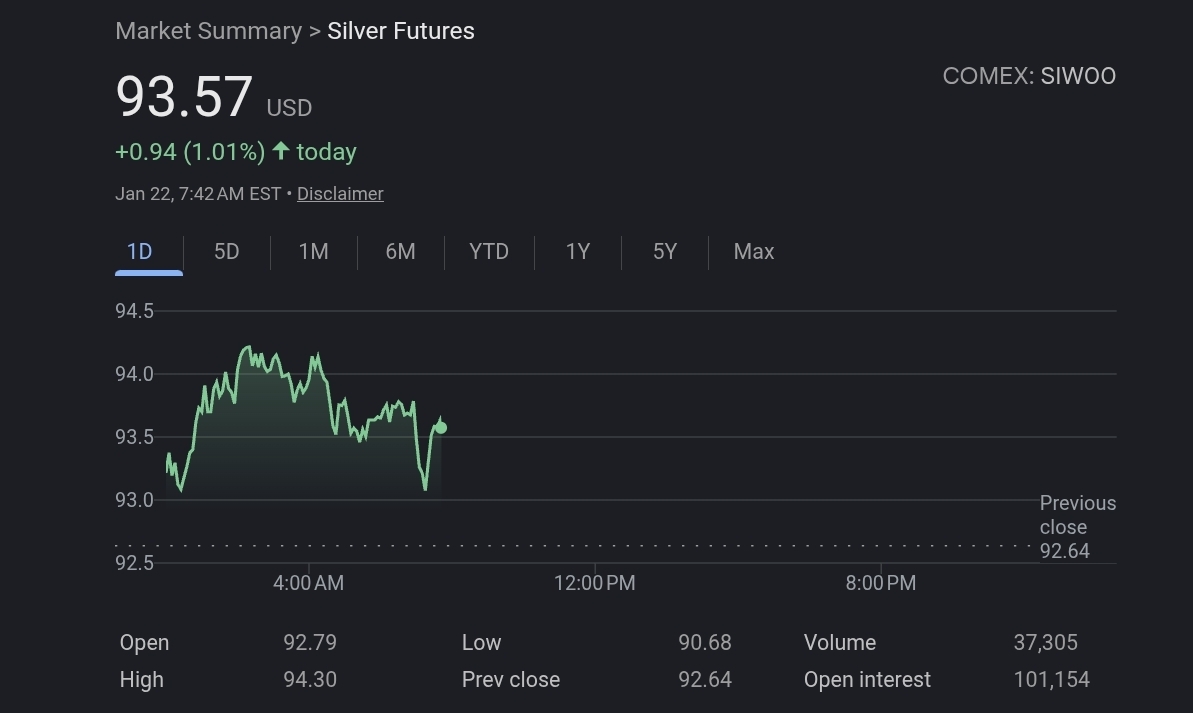Screen dimensions: 1193x713
Task: Select the 1D time range tab
Action: pyautogui.click(x=140, y=252)
